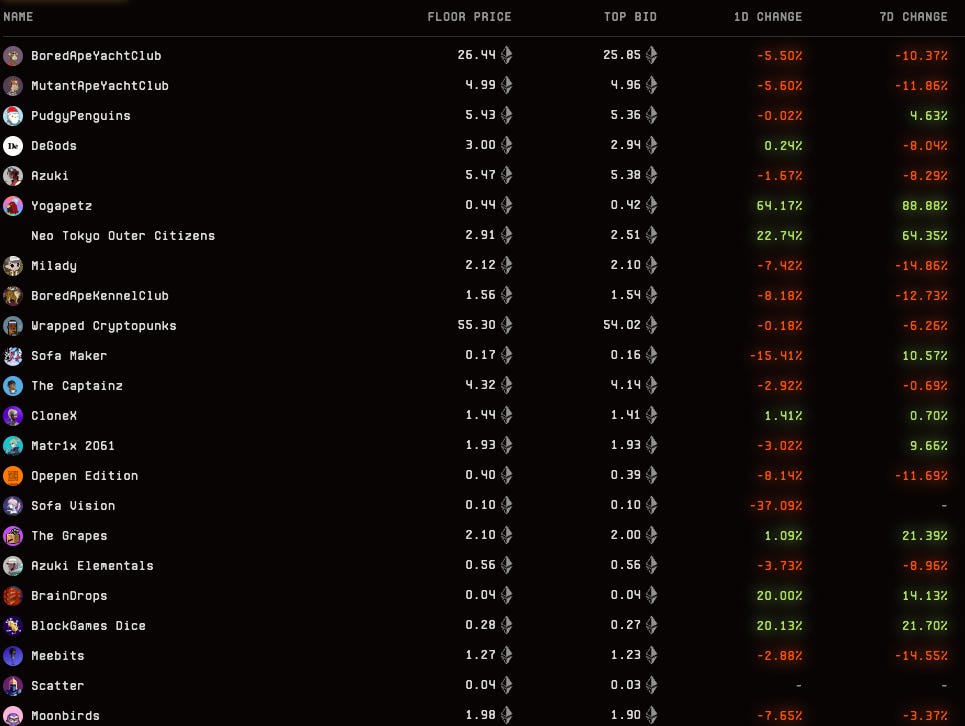Open the Opepen Edition collection name
The image size is (965, 726).
pos(85,476)
